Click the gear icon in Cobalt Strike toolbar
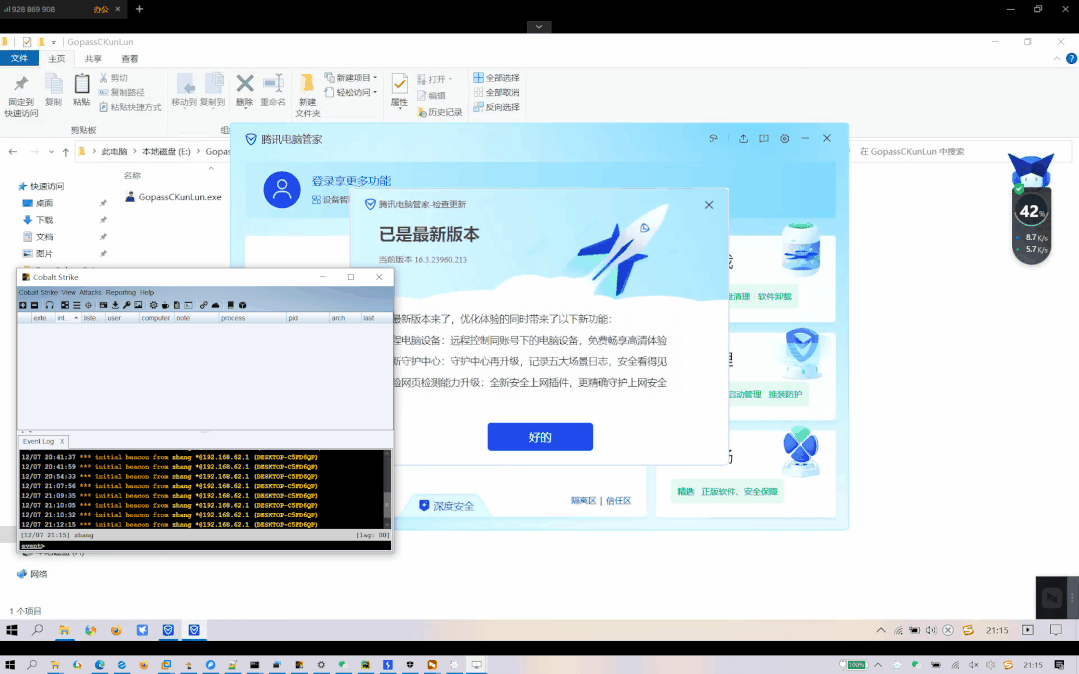Screen dimensions: 1079x674 tap(153, 305)
